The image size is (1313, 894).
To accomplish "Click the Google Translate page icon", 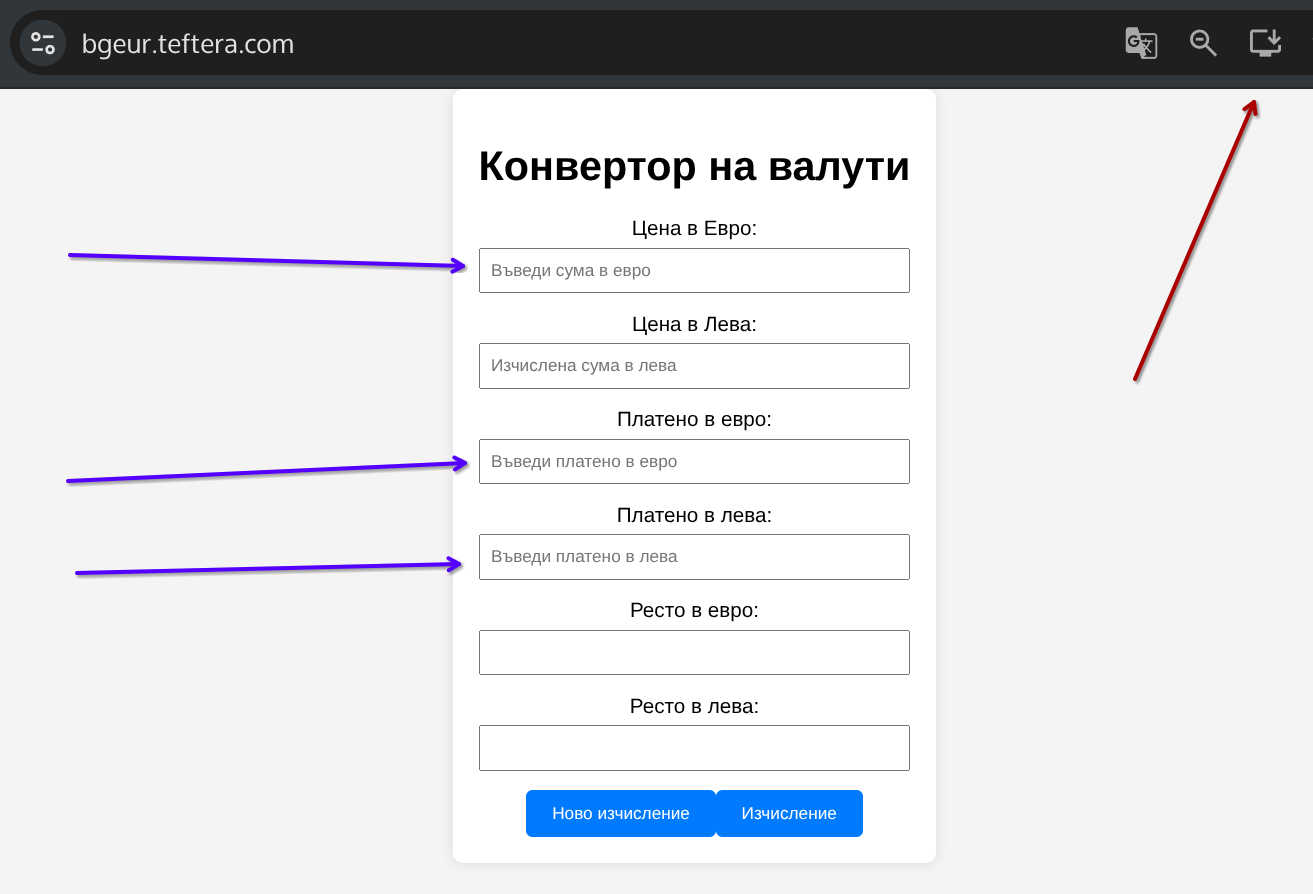I will pyautogui.click(x=1141, y=43).
